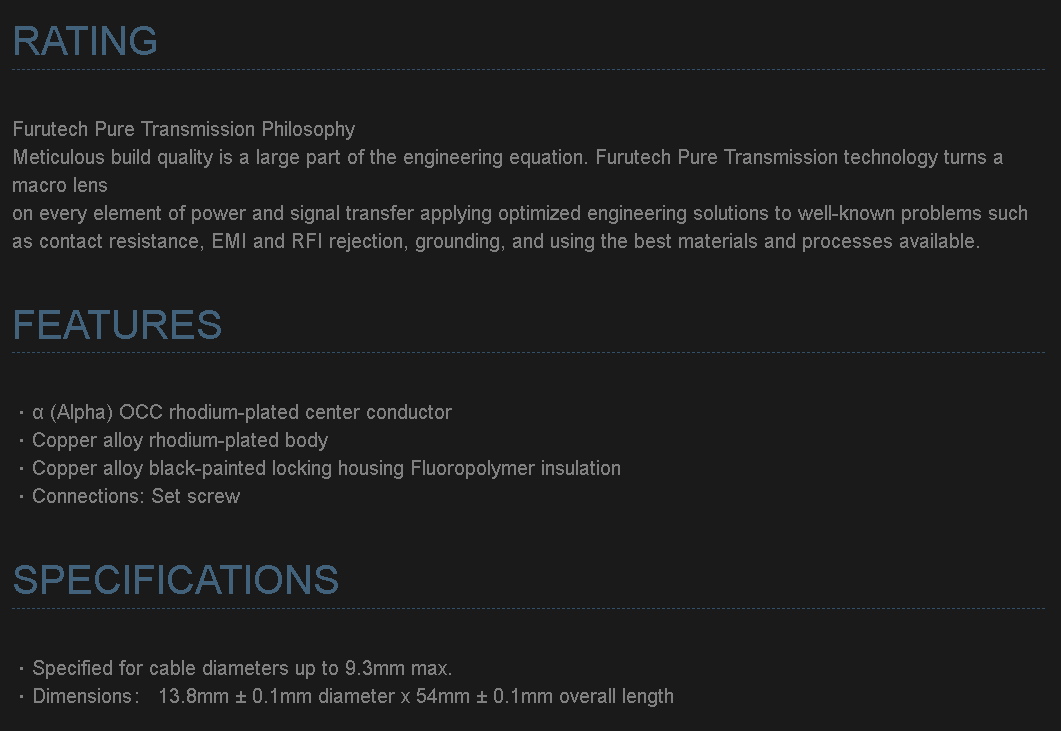Viewport: 1061px width, 731px height.
Task: Click the 'as contact resistance, EMI and RFI' line
Action: (x=497, y=242)
